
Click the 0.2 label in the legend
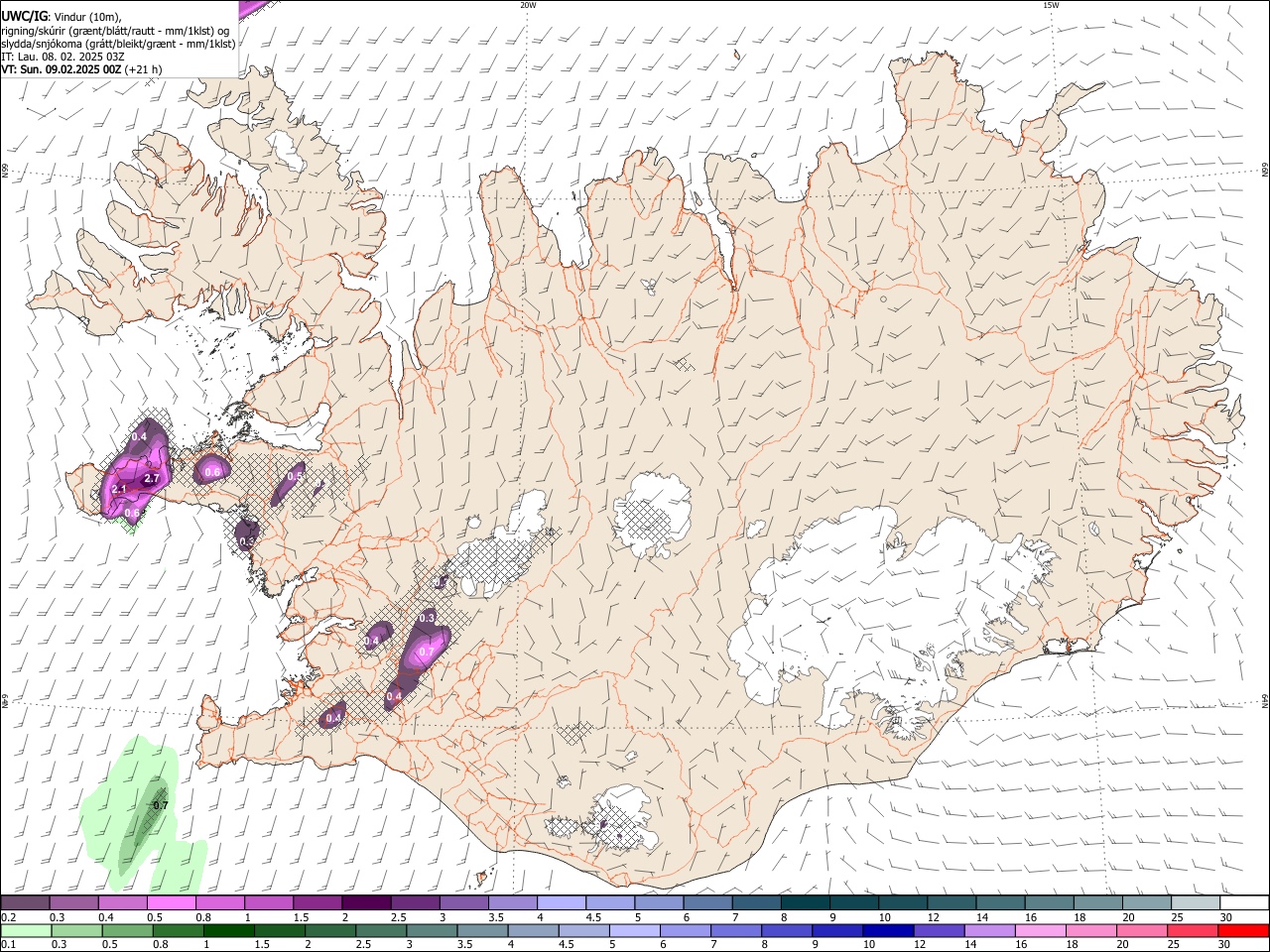[x=9, y=917]
